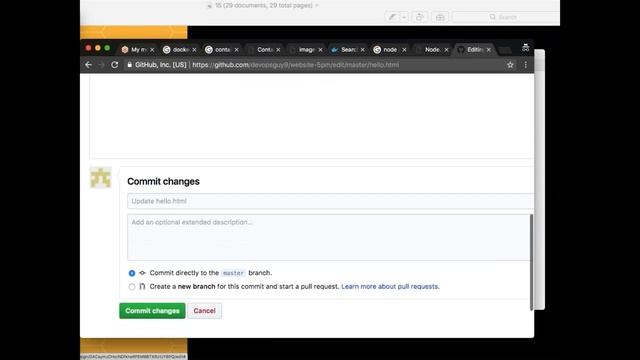Go back using the browser back arrow
The width and height of the screenshot is (640, 360).
tap(88, 64)
